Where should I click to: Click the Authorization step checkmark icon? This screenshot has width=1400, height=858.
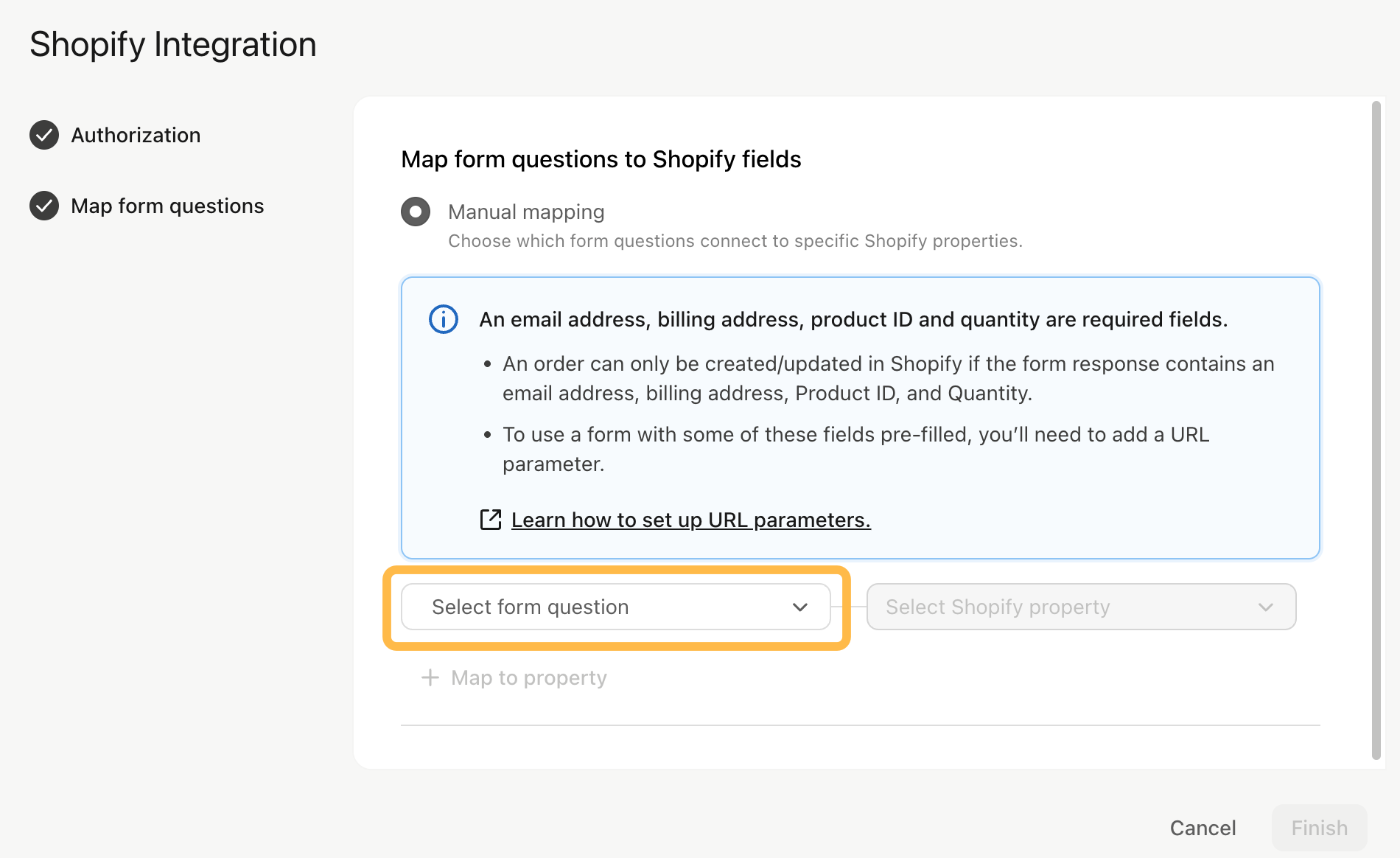[x=44, y=135]
